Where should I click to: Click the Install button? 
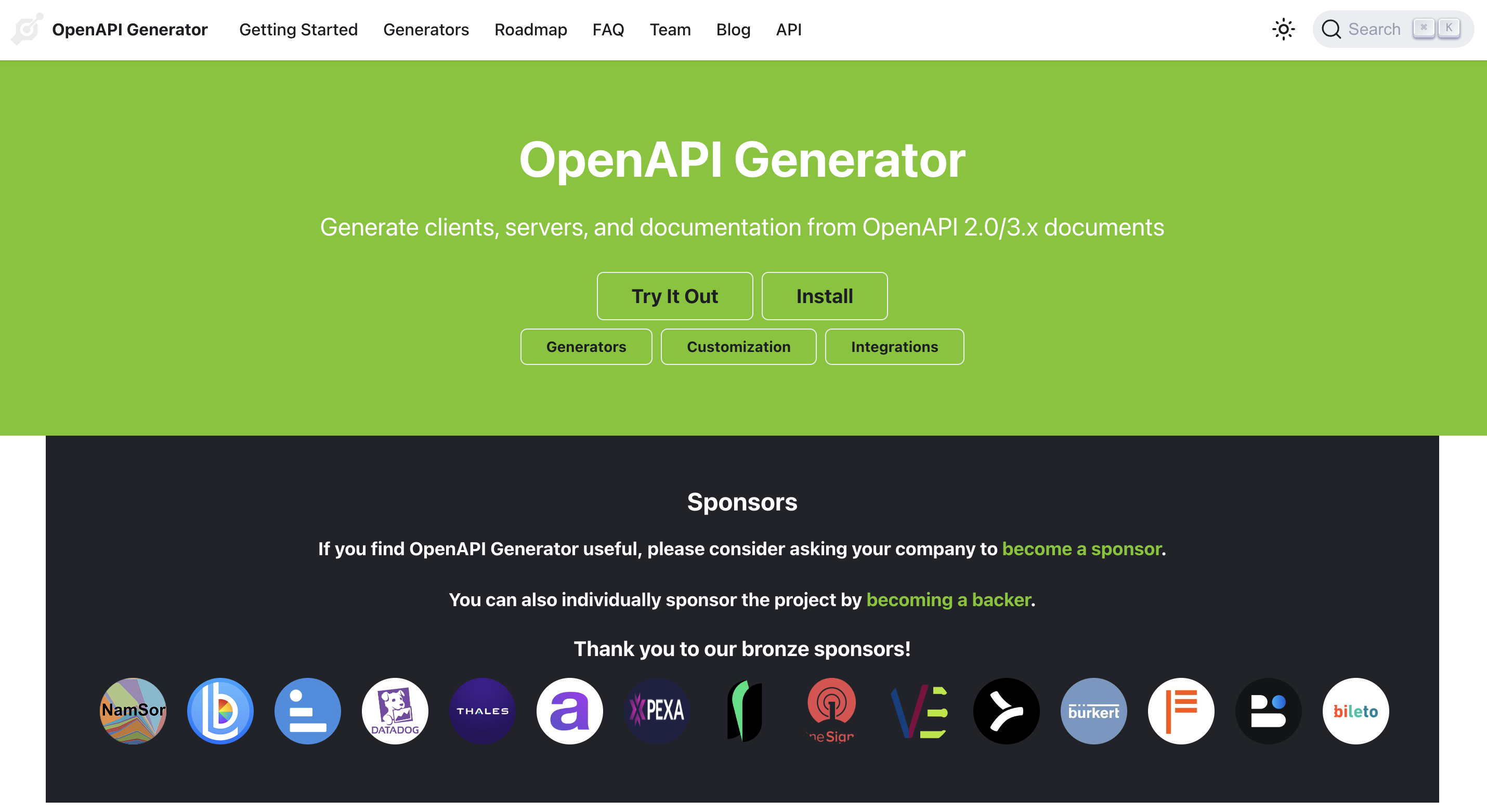pyautogui.click(x=824, y=296)
